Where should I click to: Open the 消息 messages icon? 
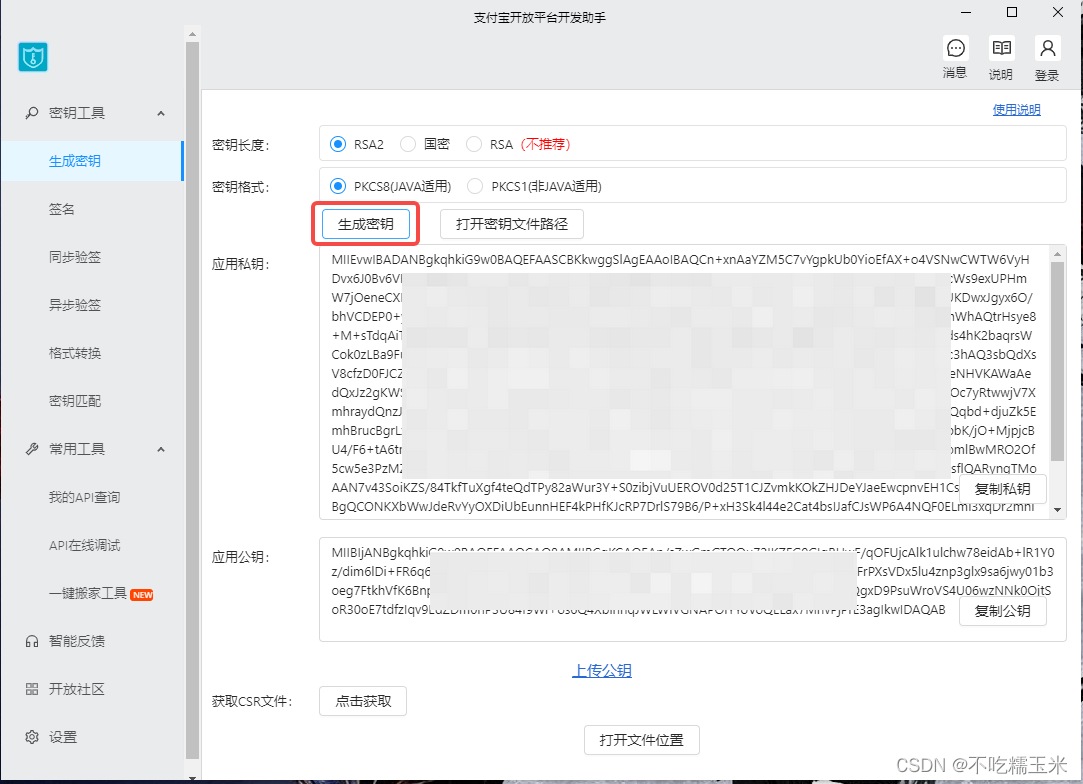click(x=955, y=48)
